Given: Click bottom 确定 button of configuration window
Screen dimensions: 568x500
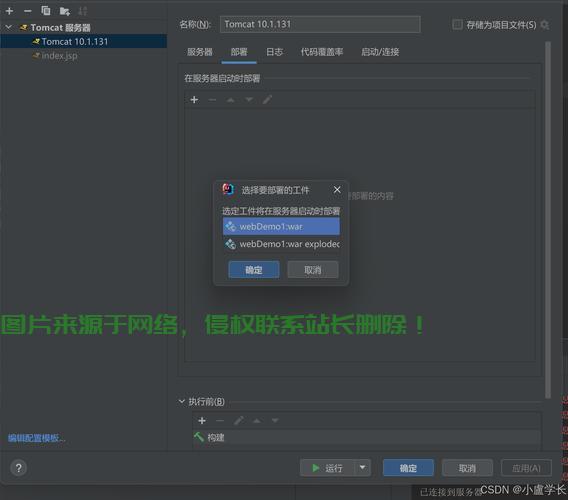Looking at the screenshot, I should pos(408,468).
